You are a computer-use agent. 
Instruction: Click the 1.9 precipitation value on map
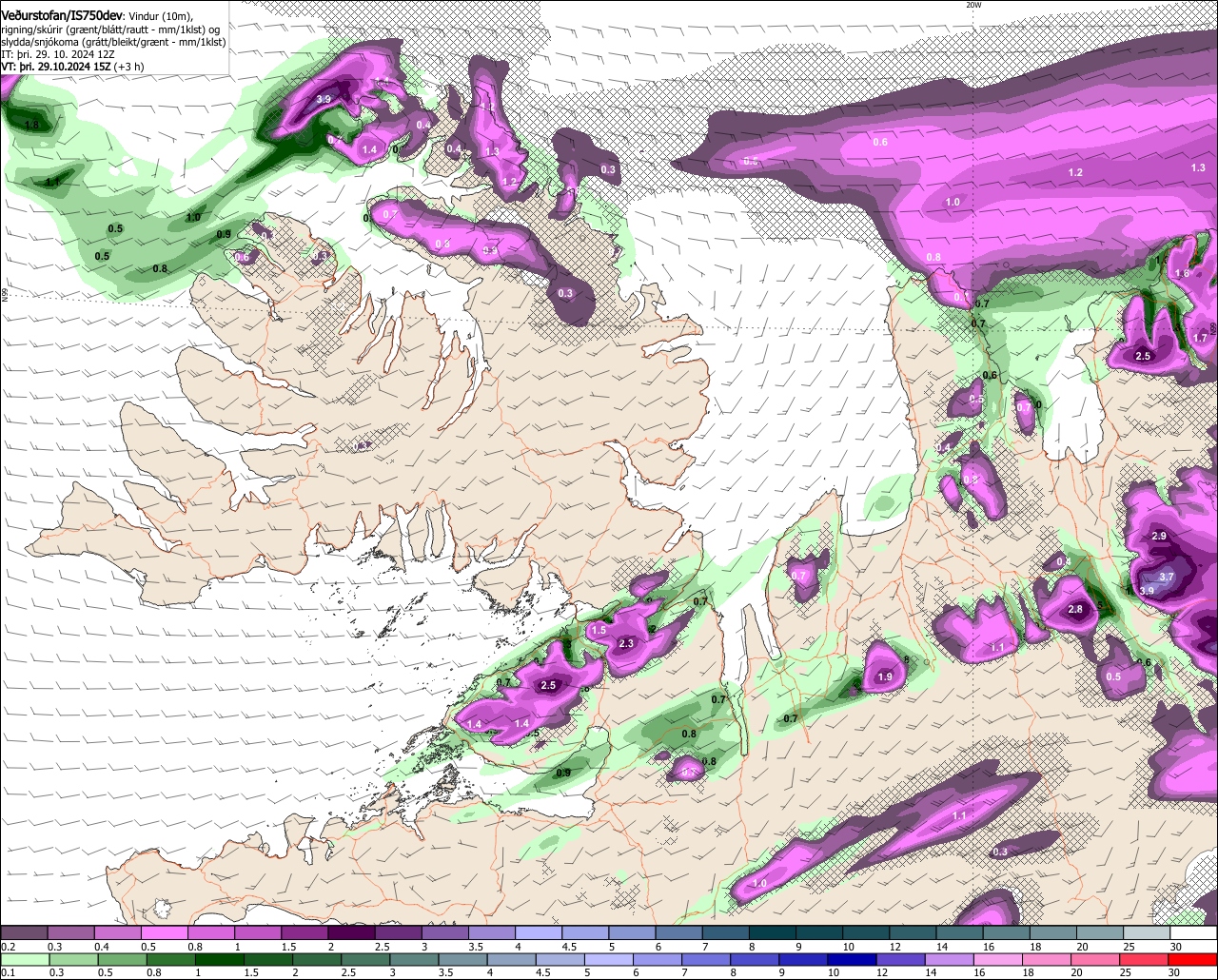(885, 677)
